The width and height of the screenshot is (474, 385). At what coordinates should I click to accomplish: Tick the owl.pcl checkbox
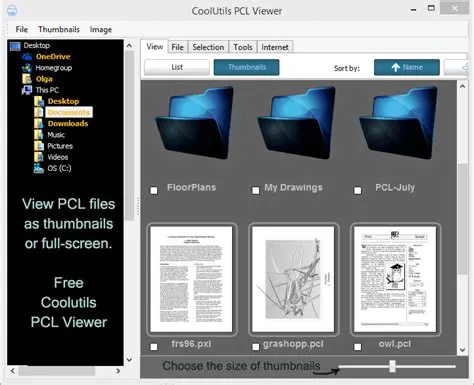click(x=358, y=347)
